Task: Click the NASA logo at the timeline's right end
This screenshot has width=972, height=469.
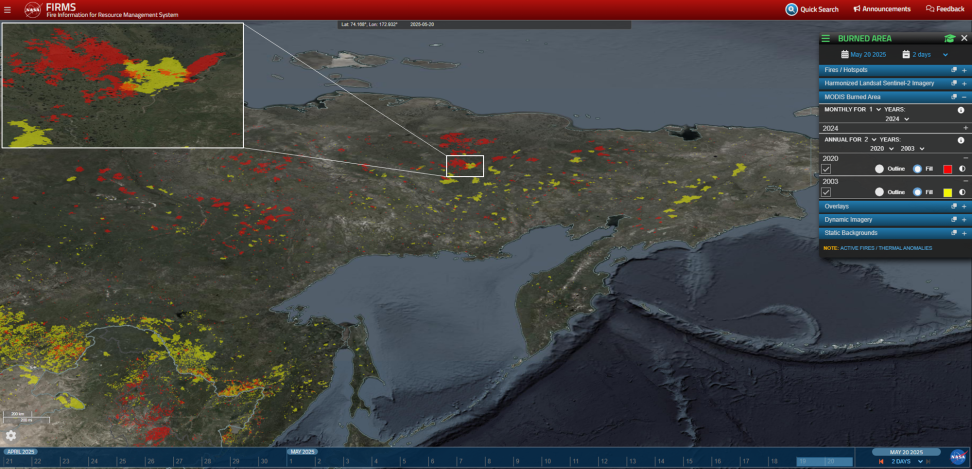Action: 957,457
